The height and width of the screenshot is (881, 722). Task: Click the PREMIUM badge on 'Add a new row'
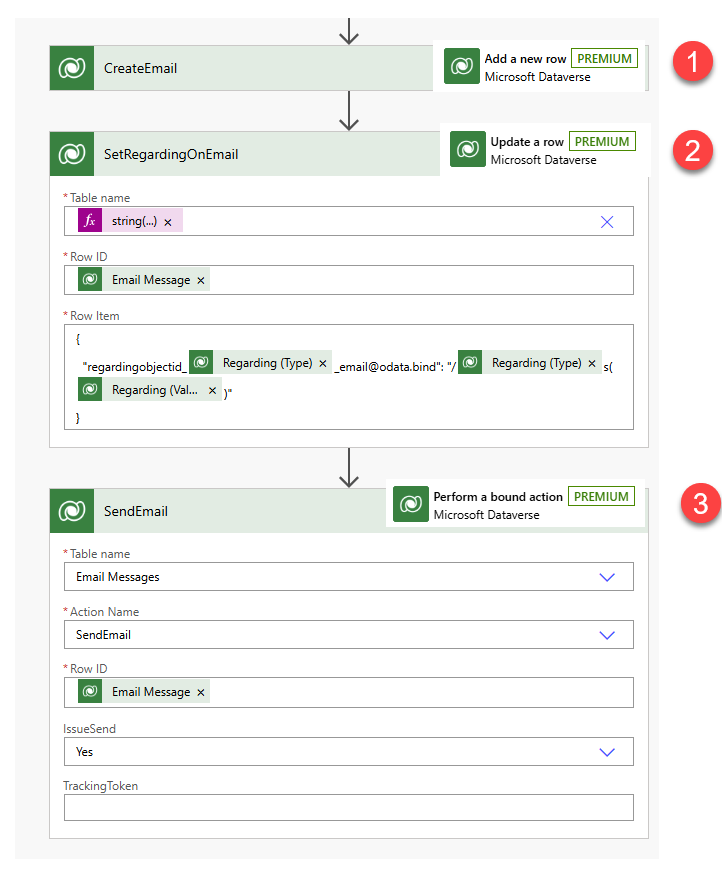[x=605, y=58]
